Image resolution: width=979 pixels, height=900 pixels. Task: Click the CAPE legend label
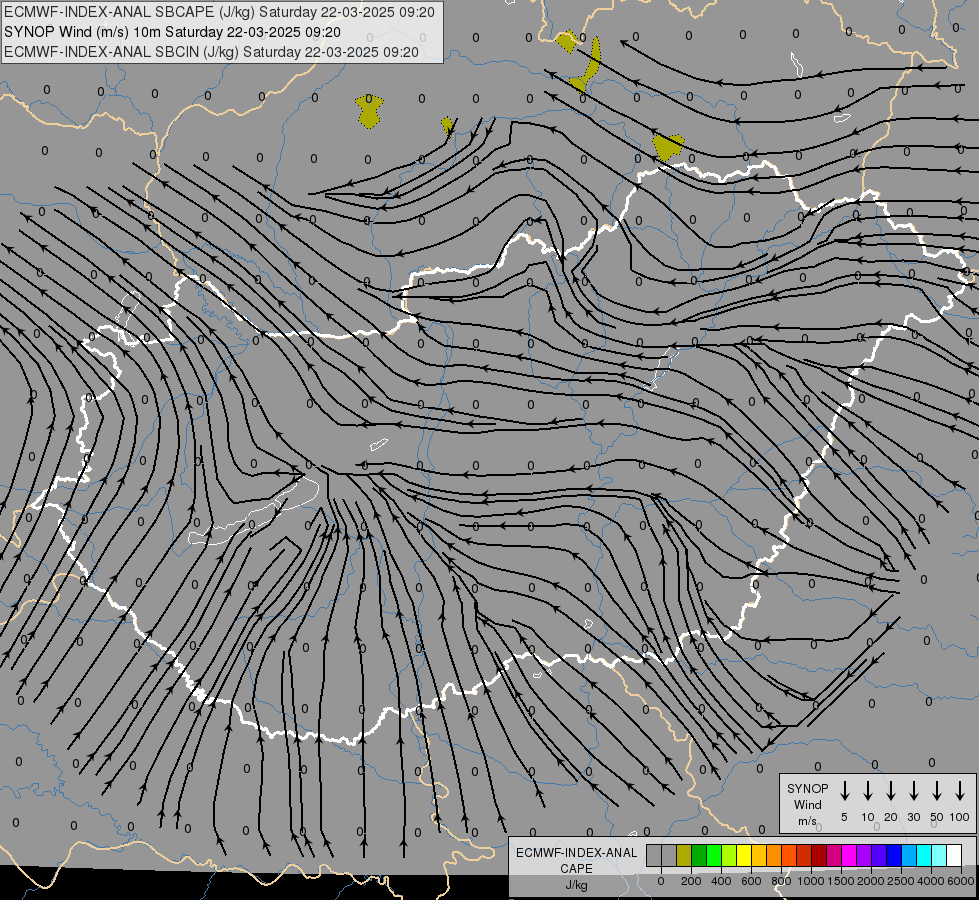click(x=576, y=869)
